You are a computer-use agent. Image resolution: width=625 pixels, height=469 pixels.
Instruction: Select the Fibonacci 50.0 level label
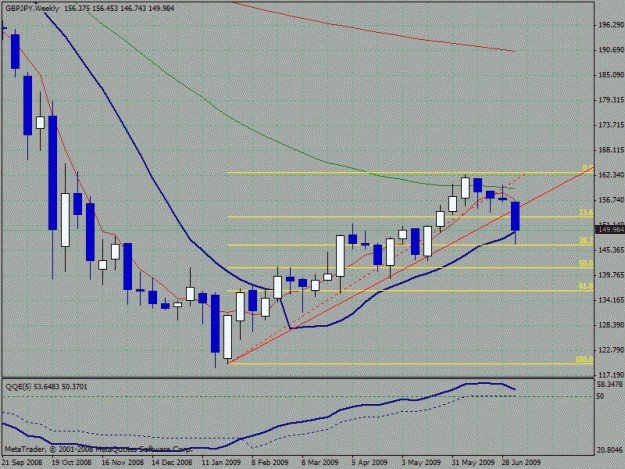[586, 263]
